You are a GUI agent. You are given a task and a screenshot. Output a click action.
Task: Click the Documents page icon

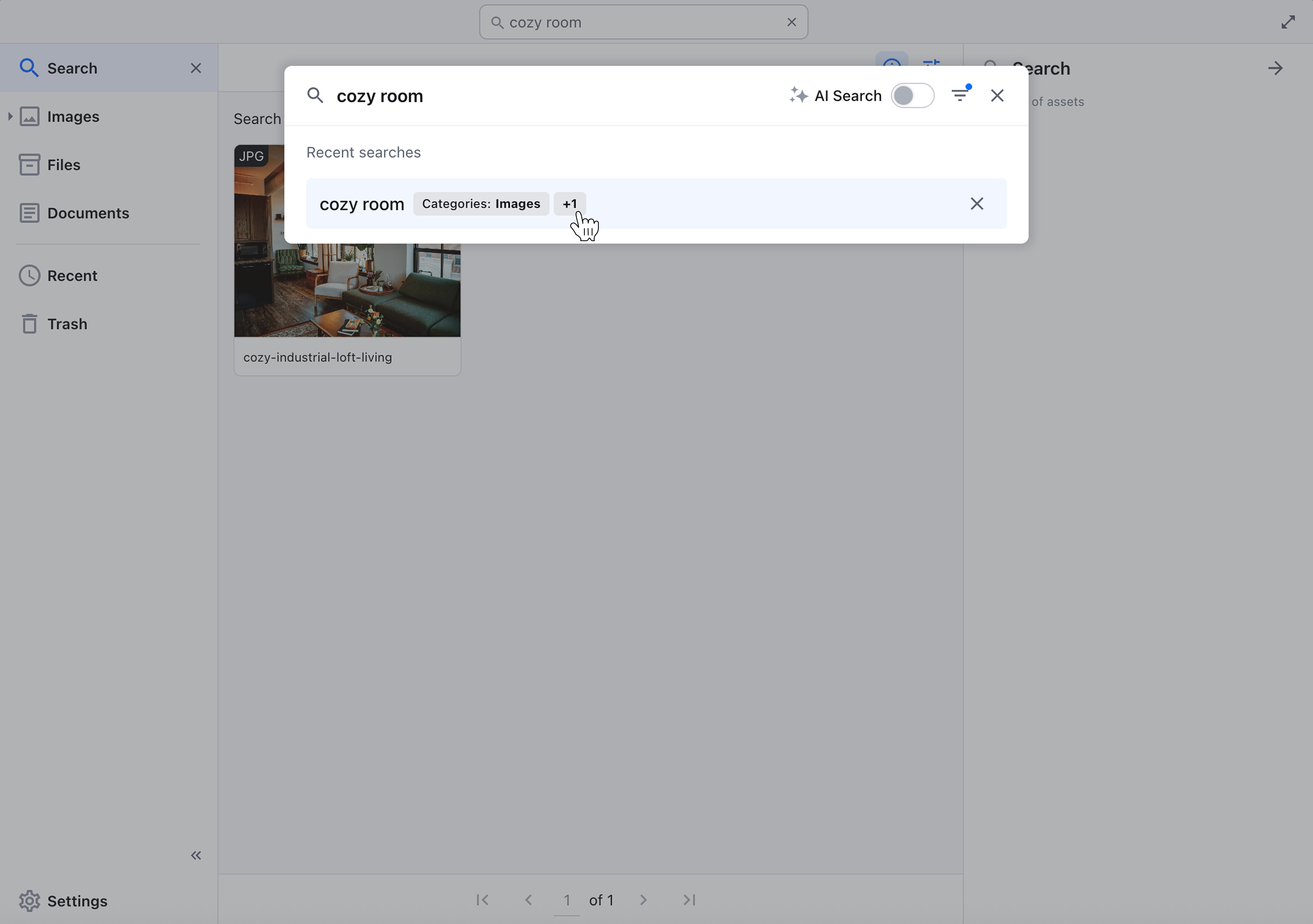(x=29, y=213)
